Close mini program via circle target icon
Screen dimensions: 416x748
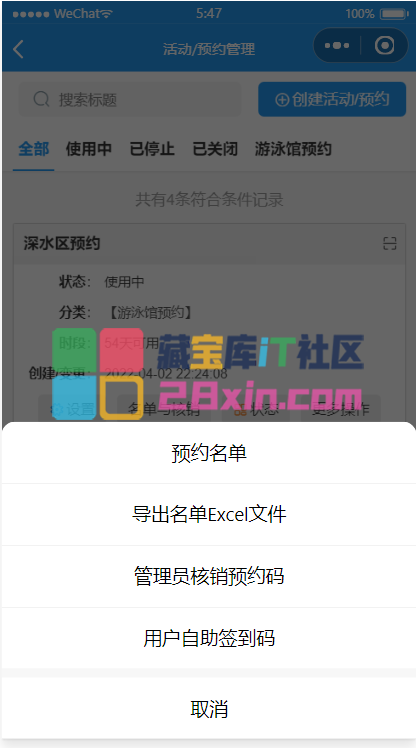(x=385, y=46)
